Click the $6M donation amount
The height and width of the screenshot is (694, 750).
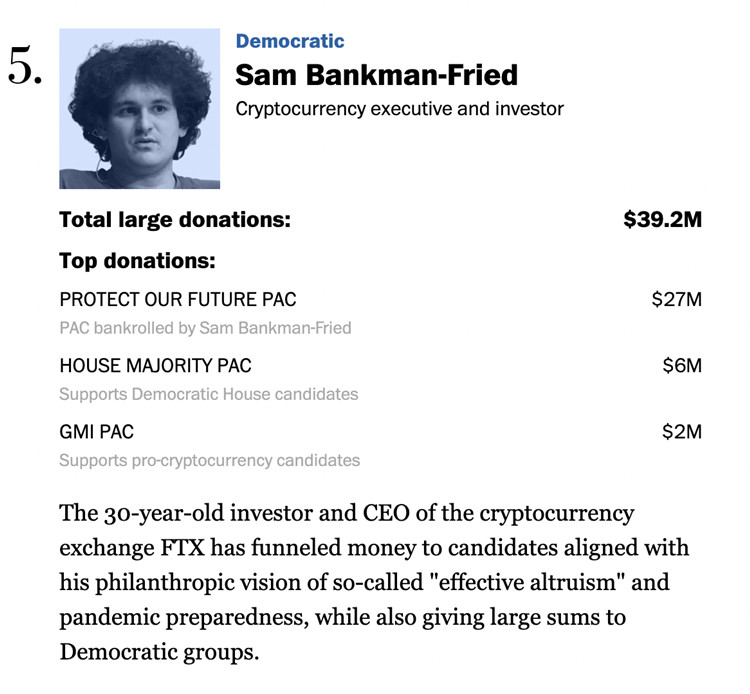[x=682, y=366]
